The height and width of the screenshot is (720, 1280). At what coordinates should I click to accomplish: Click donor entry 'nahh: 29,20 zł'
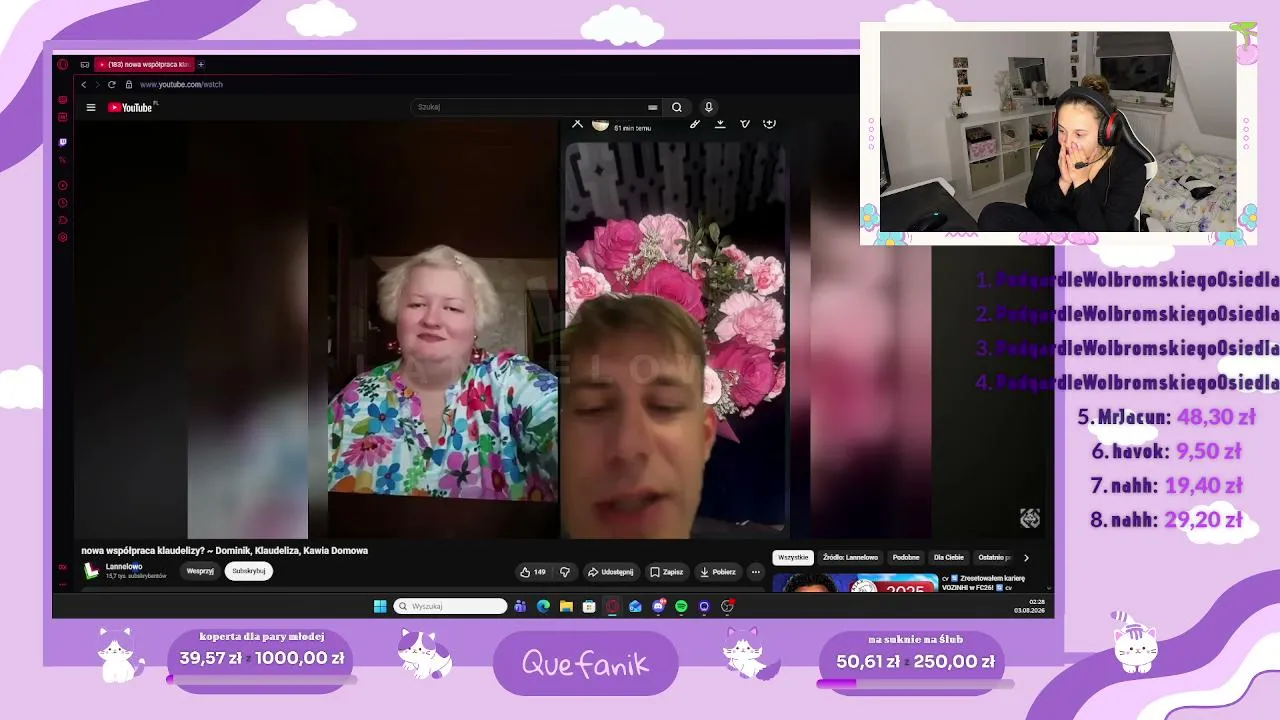[1166, 519]
